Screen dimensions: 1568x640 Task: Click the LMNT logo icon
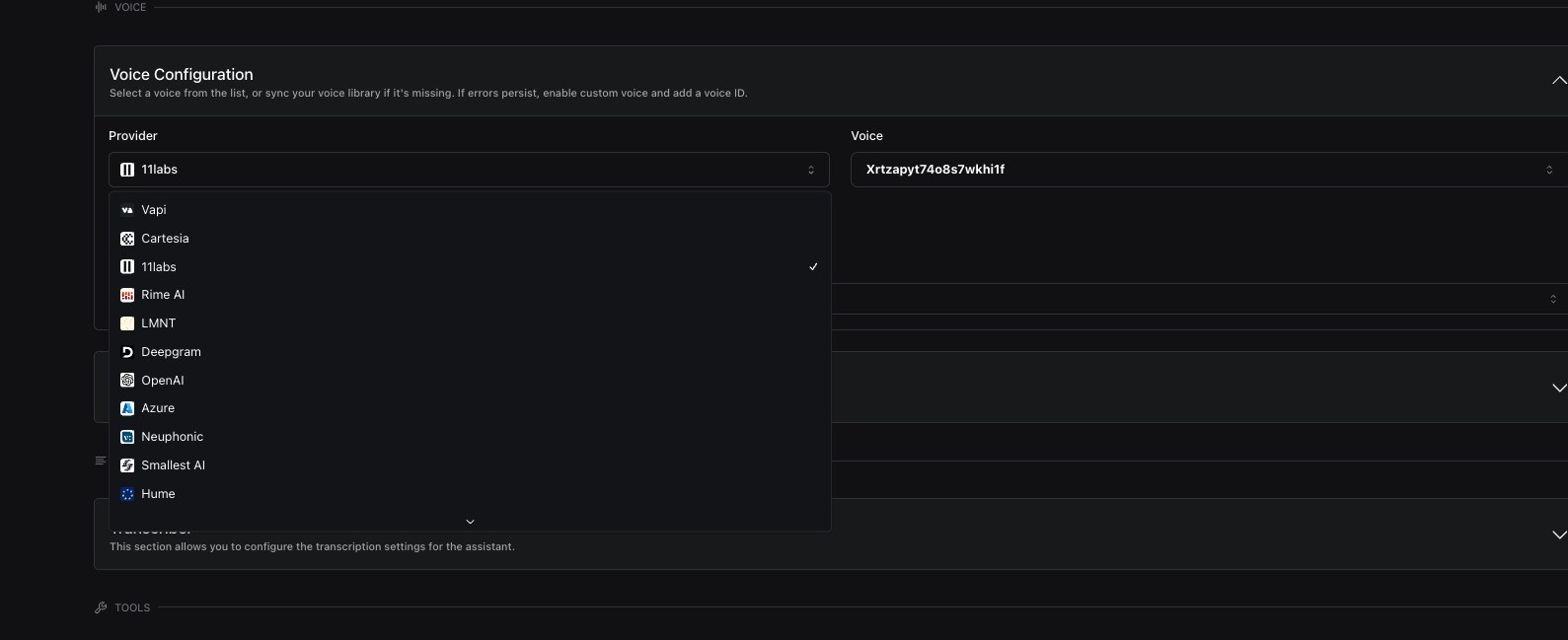pos(127,323)
